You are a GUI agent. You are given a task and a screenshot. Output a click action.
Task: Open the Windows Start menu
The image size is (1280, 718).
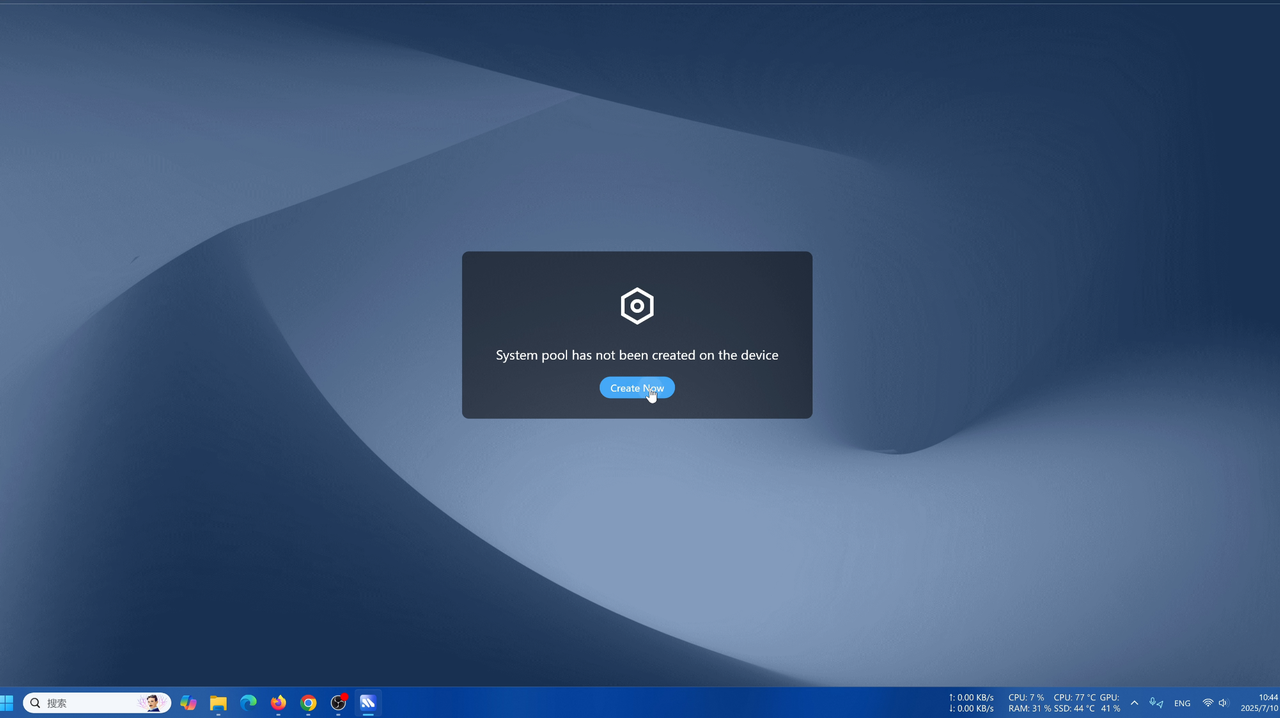coord(8,703)
